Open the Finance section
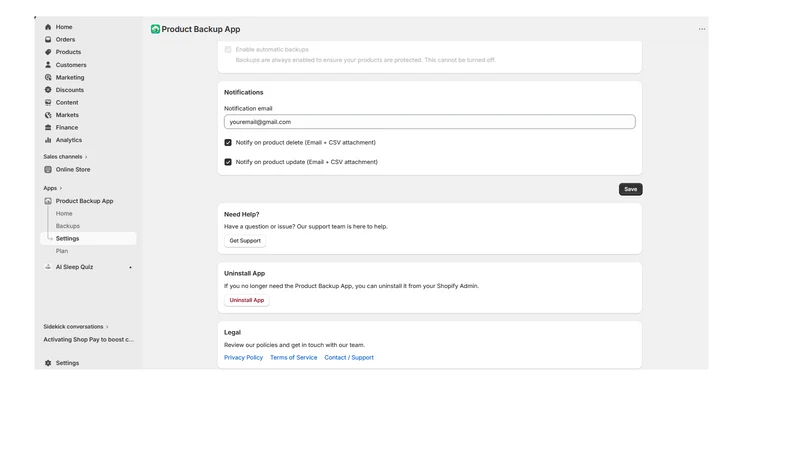The image size is (800, 450). point(67,128)
